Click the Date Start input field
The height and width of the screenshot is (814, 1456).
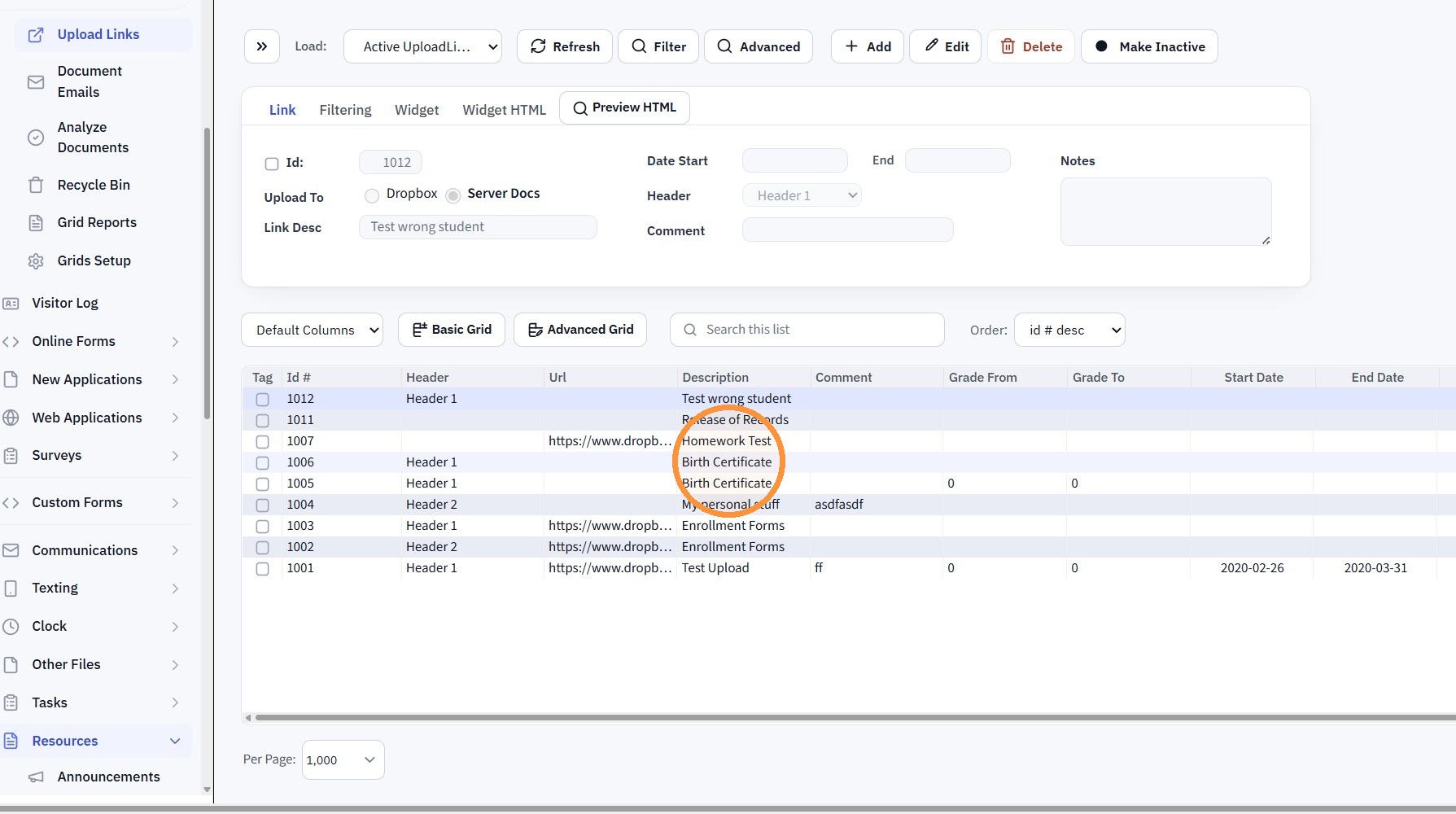tap(795, 160)
